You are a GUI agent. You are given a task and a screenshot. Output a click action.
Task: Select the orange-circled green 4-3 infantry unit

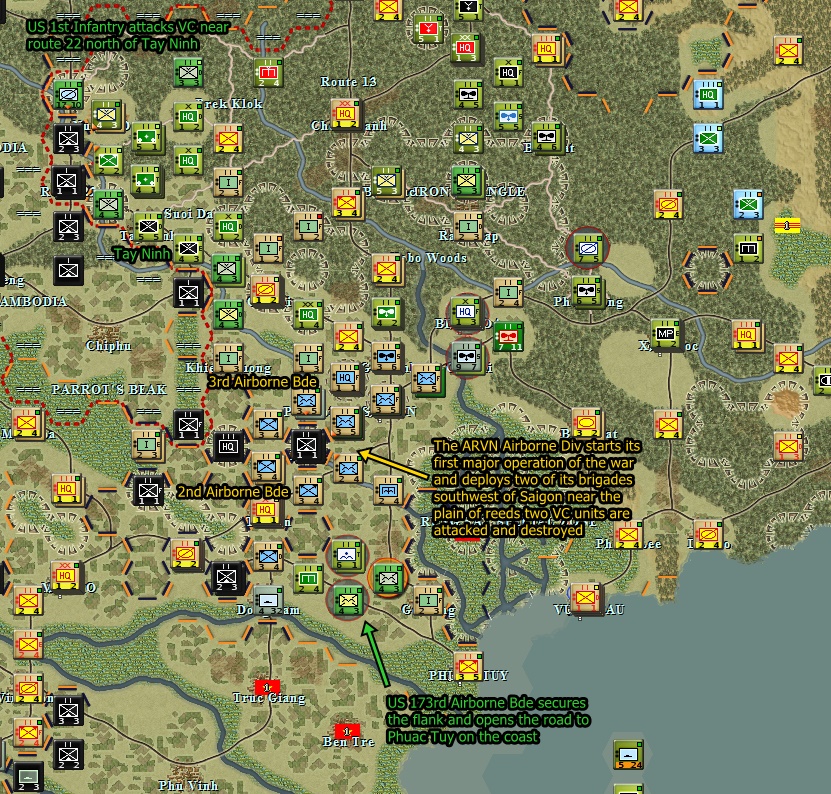coord(388,578)
